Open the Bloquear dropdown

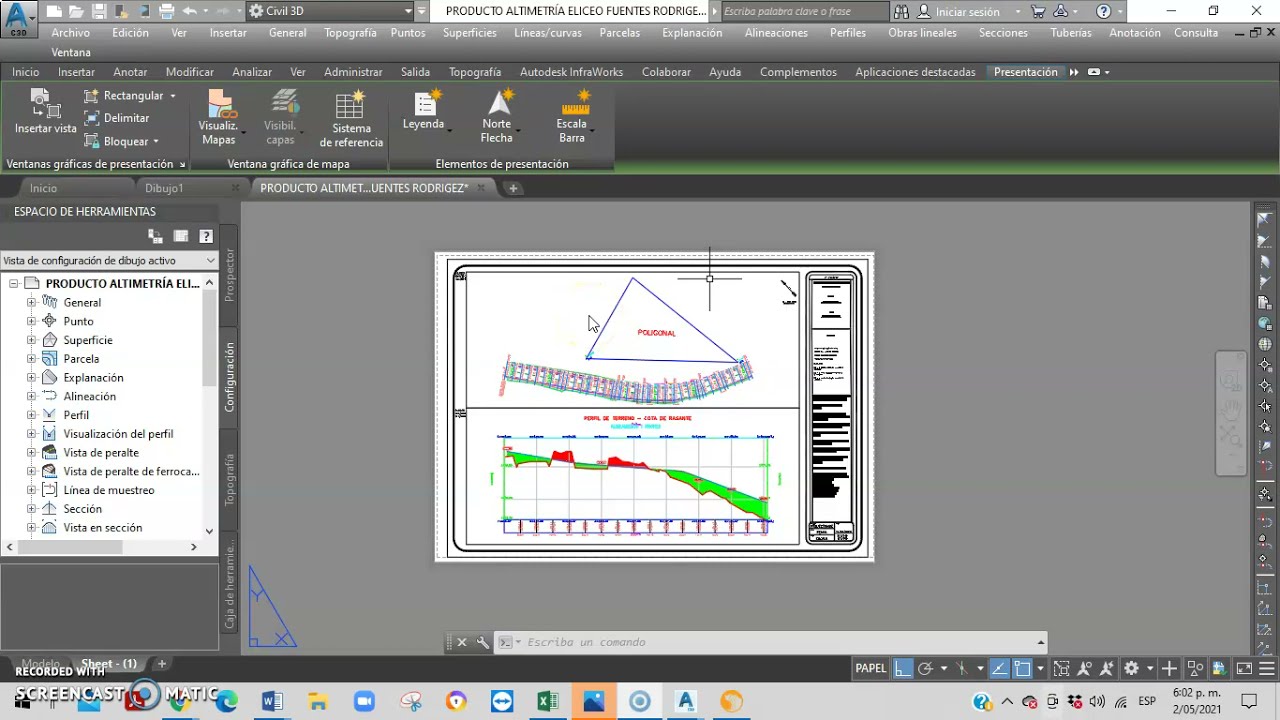click(x=156, y=141)
